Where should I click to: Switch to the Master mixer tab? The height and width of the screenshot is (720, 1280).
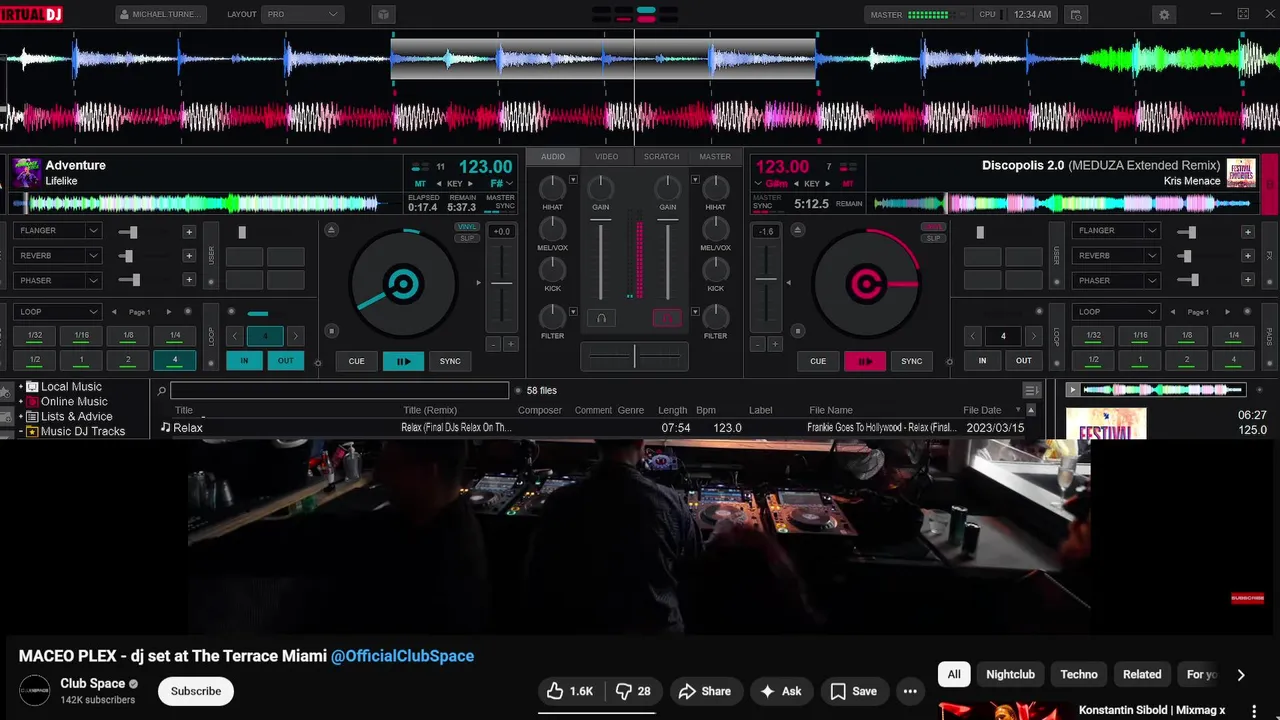[x=715, y=157]
